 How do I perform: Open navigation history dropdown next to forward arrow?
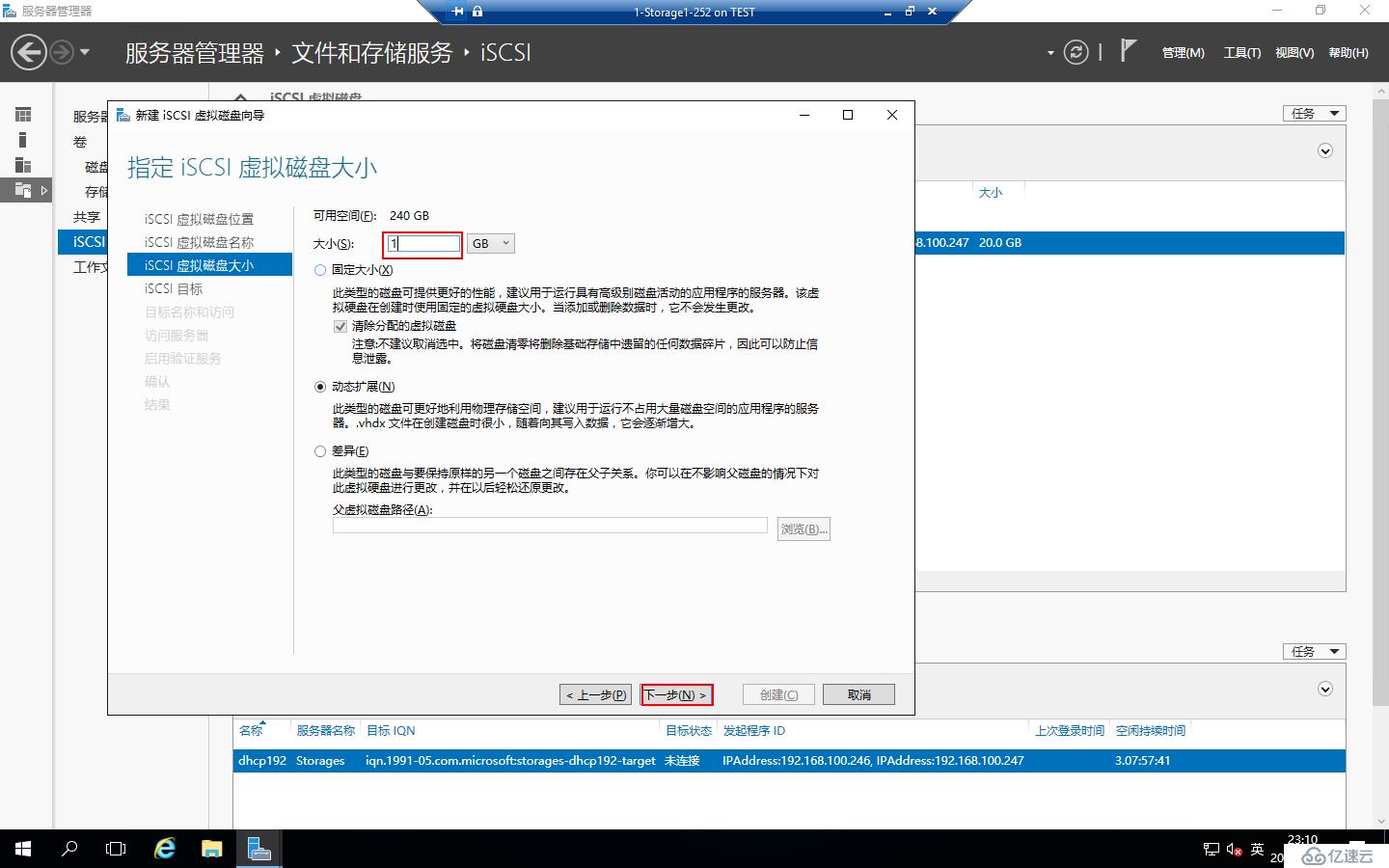click(85, 52)
